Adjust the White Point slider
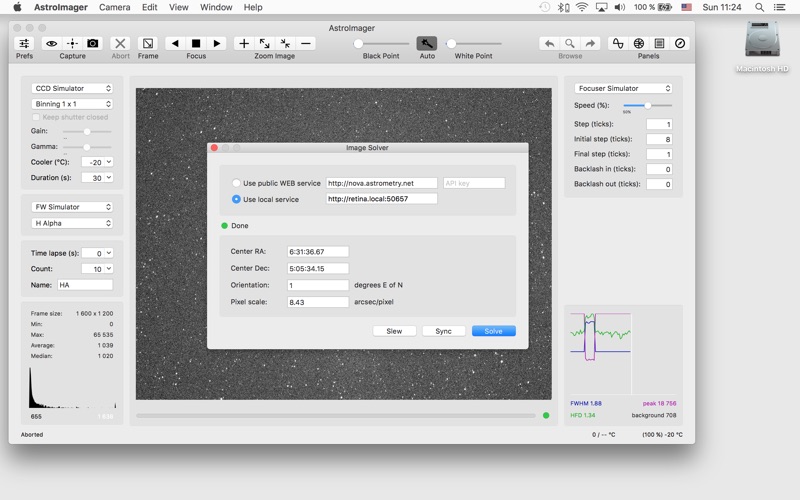The width and height of the screenshot is (800, 500). [473, 43]
